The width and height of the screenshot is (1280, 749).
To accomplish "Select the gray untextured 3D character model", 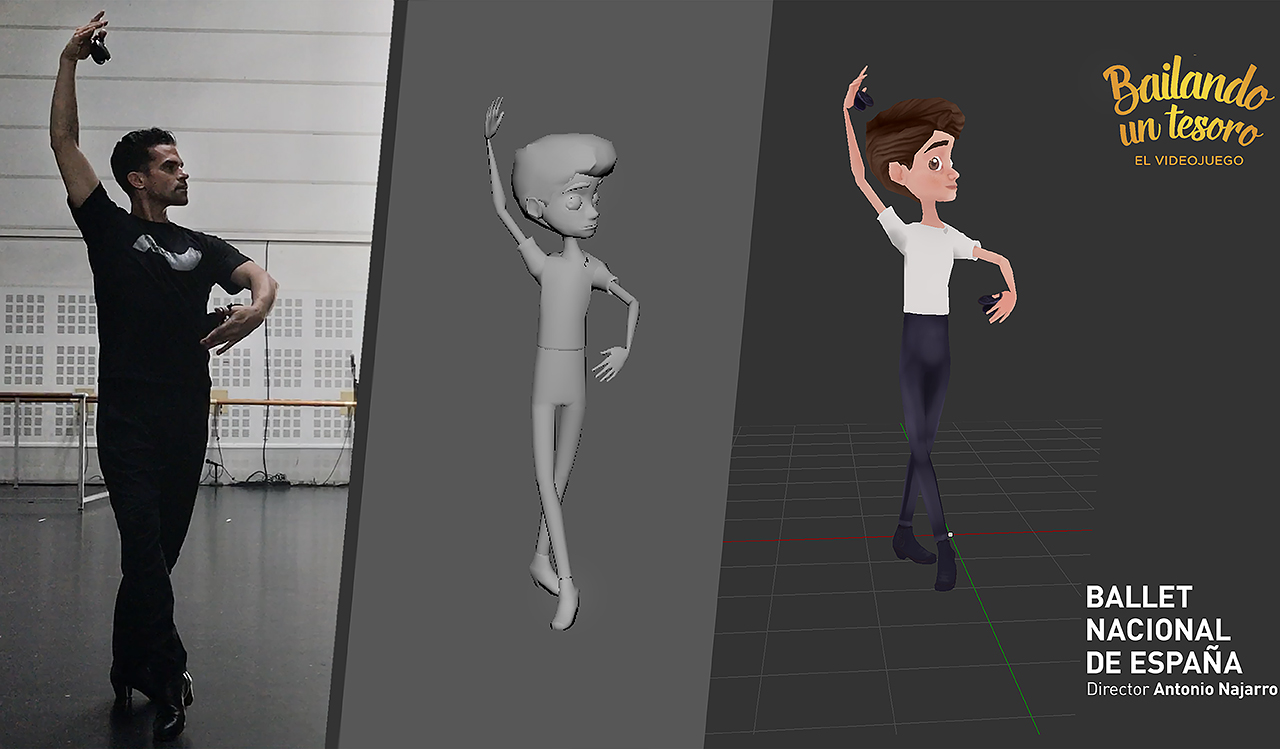I will (562, 364).
